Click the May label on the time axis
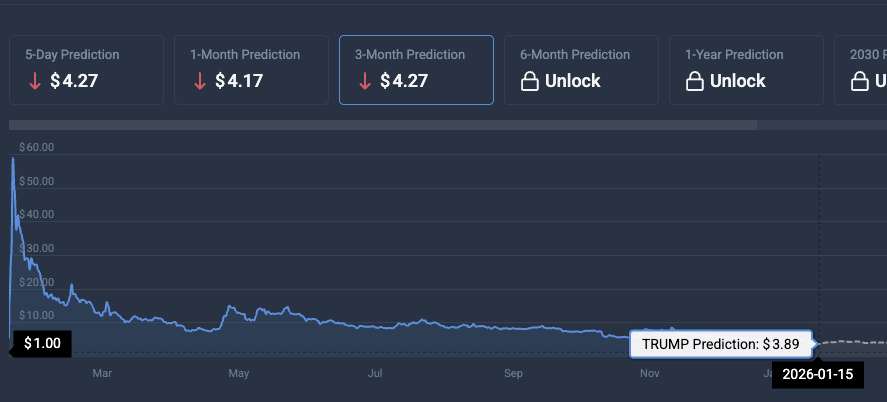Viewport: 887px width, 402px height. click(x=238, y=374)
